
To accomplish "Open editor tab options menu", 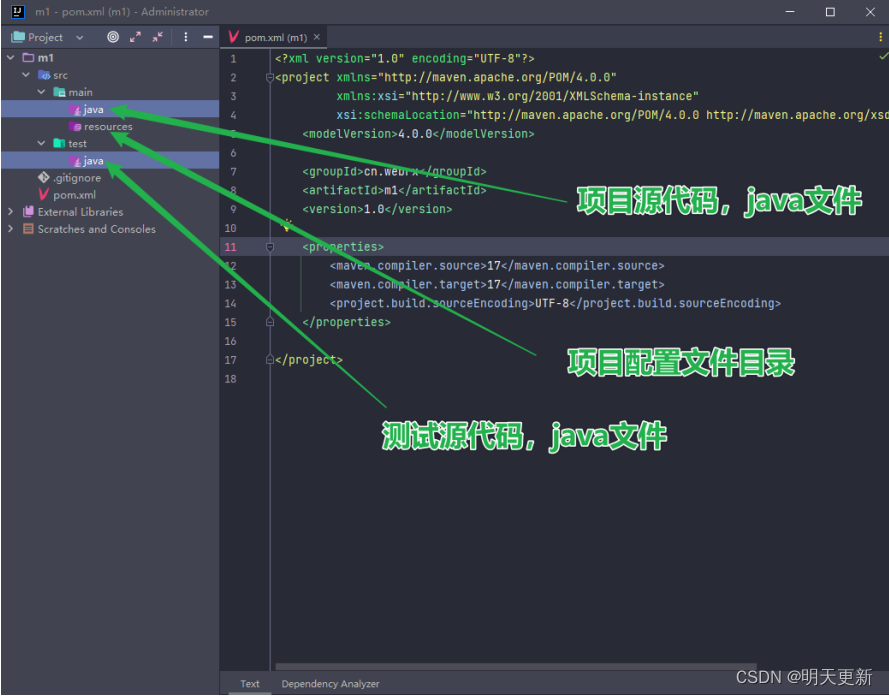I will pos(880,37).
